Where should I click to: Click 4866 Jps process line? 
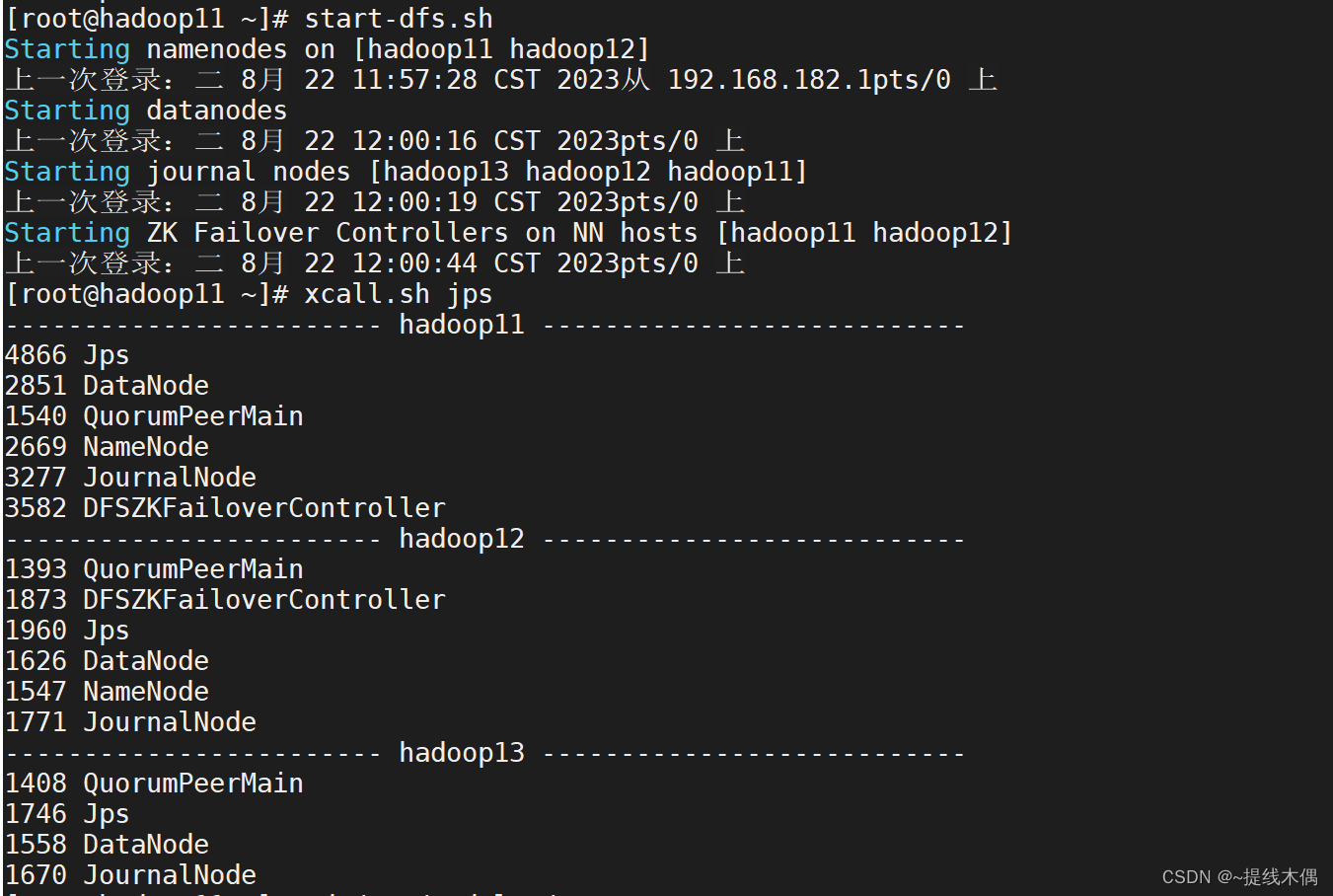[67, 355]
